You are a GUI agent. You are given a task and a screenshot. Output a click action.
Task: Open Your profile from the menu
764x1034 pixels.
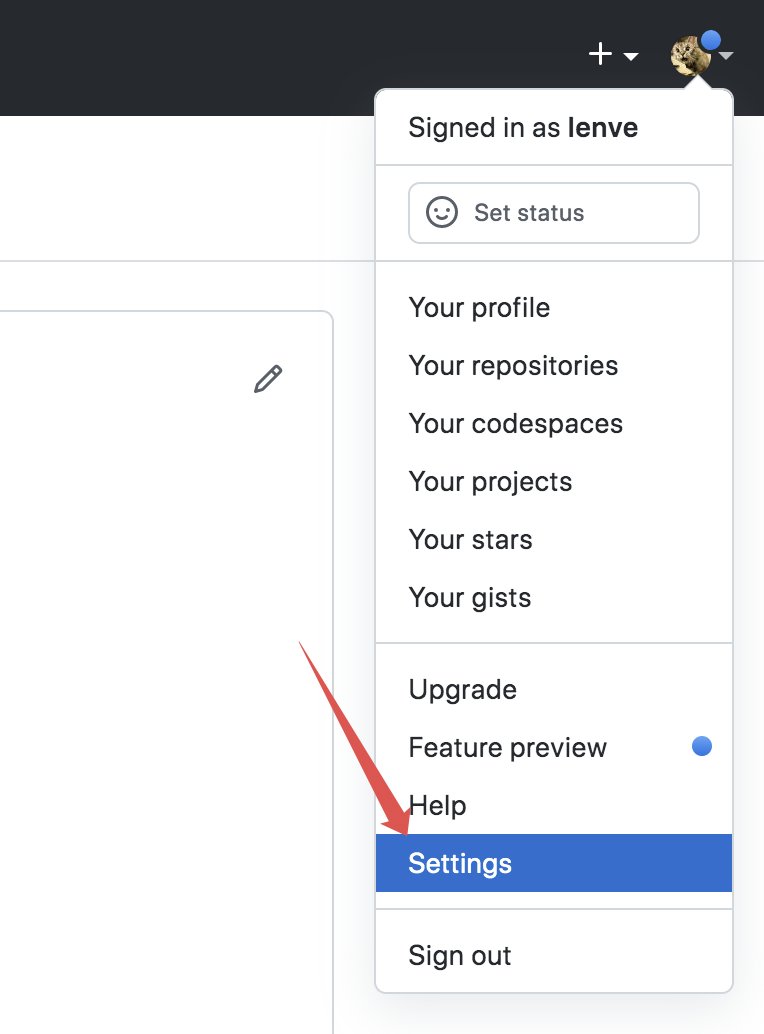[x=479, y=308]
